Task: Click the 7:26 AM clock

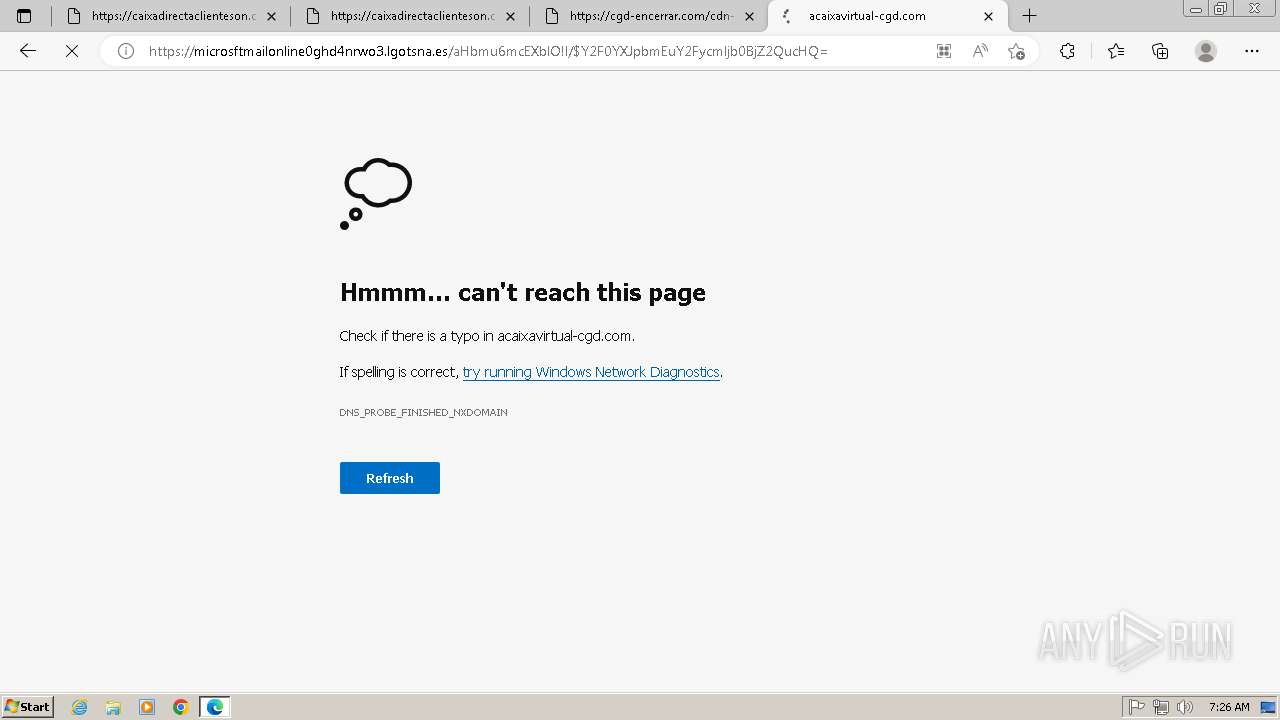Action: point(1229,707)
